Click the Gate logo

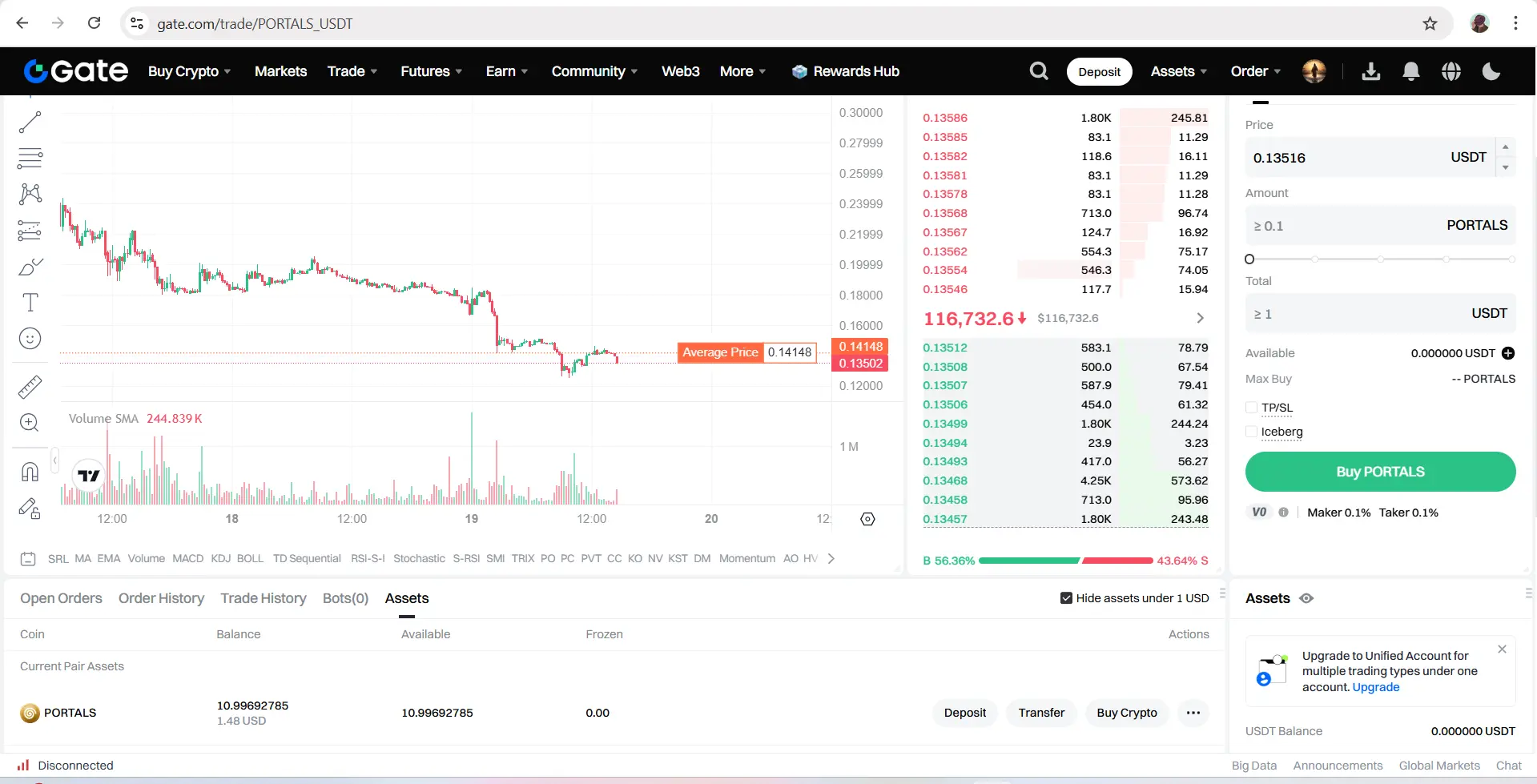[x=76, y=71]
